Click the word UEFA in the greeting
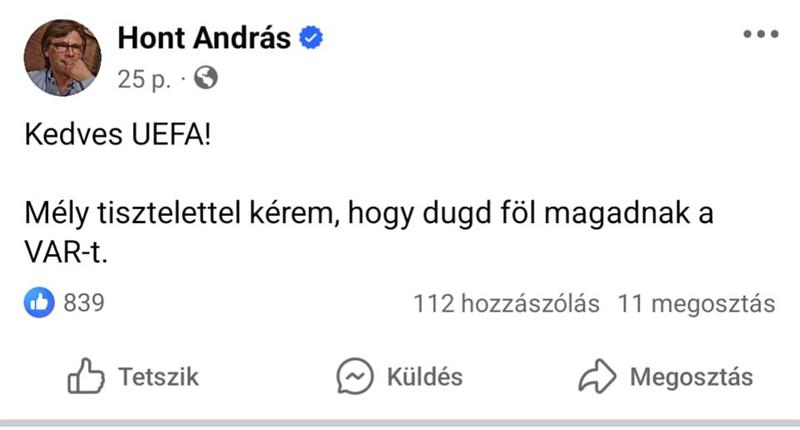 pos(158,137)
